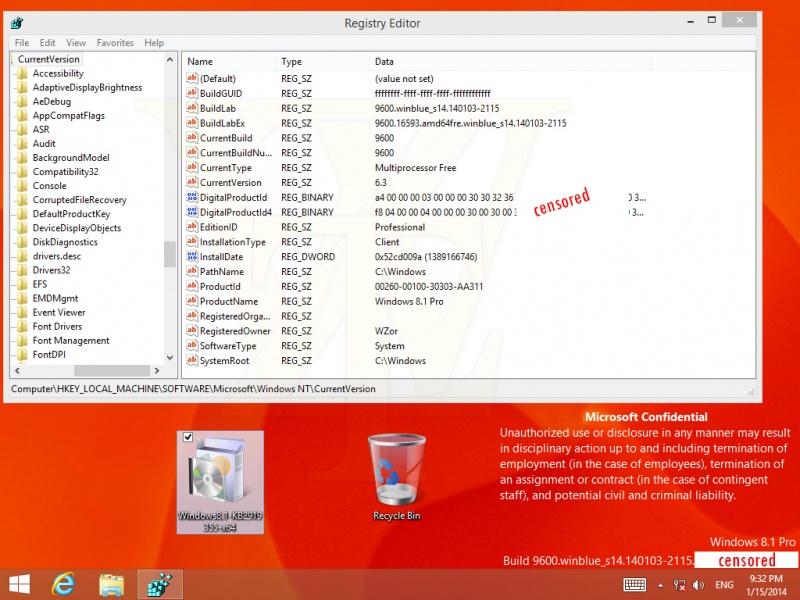Select the CurrentBuild string value icon
Screen dimensions: 800x600
click(x=192, y=138)
